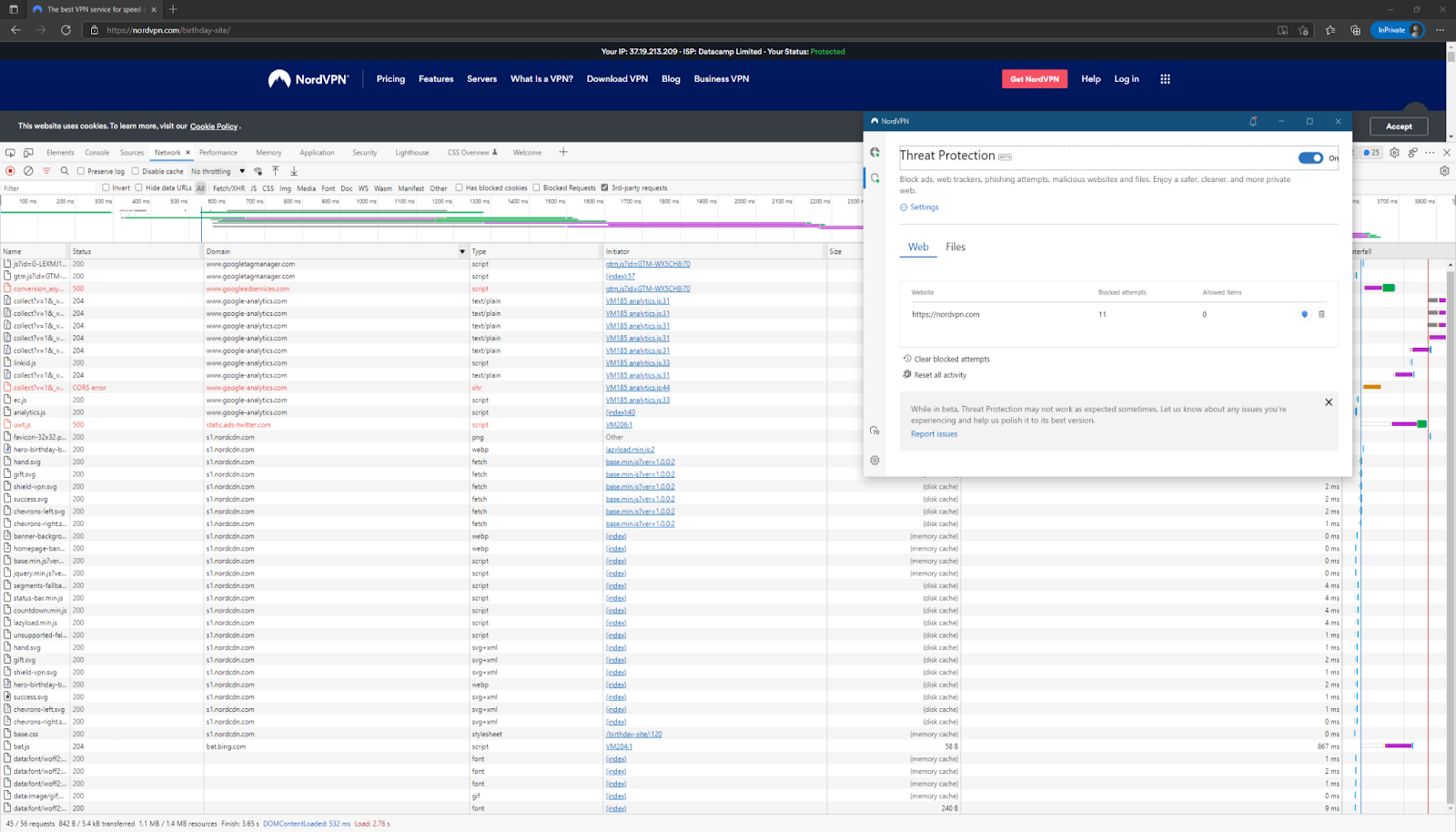
Task: Click the Get NordVPN button
Action: 1034,79
